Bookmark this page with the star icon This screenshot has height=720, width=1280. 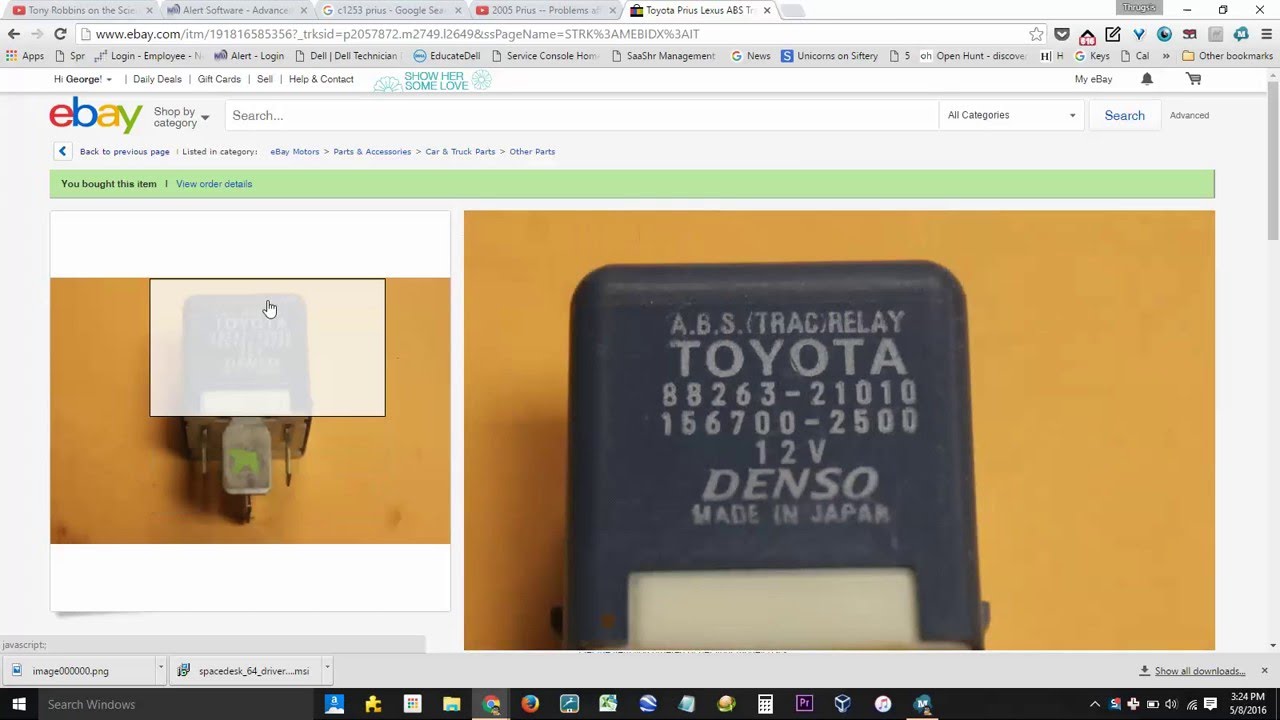[x=1037, y=34]
